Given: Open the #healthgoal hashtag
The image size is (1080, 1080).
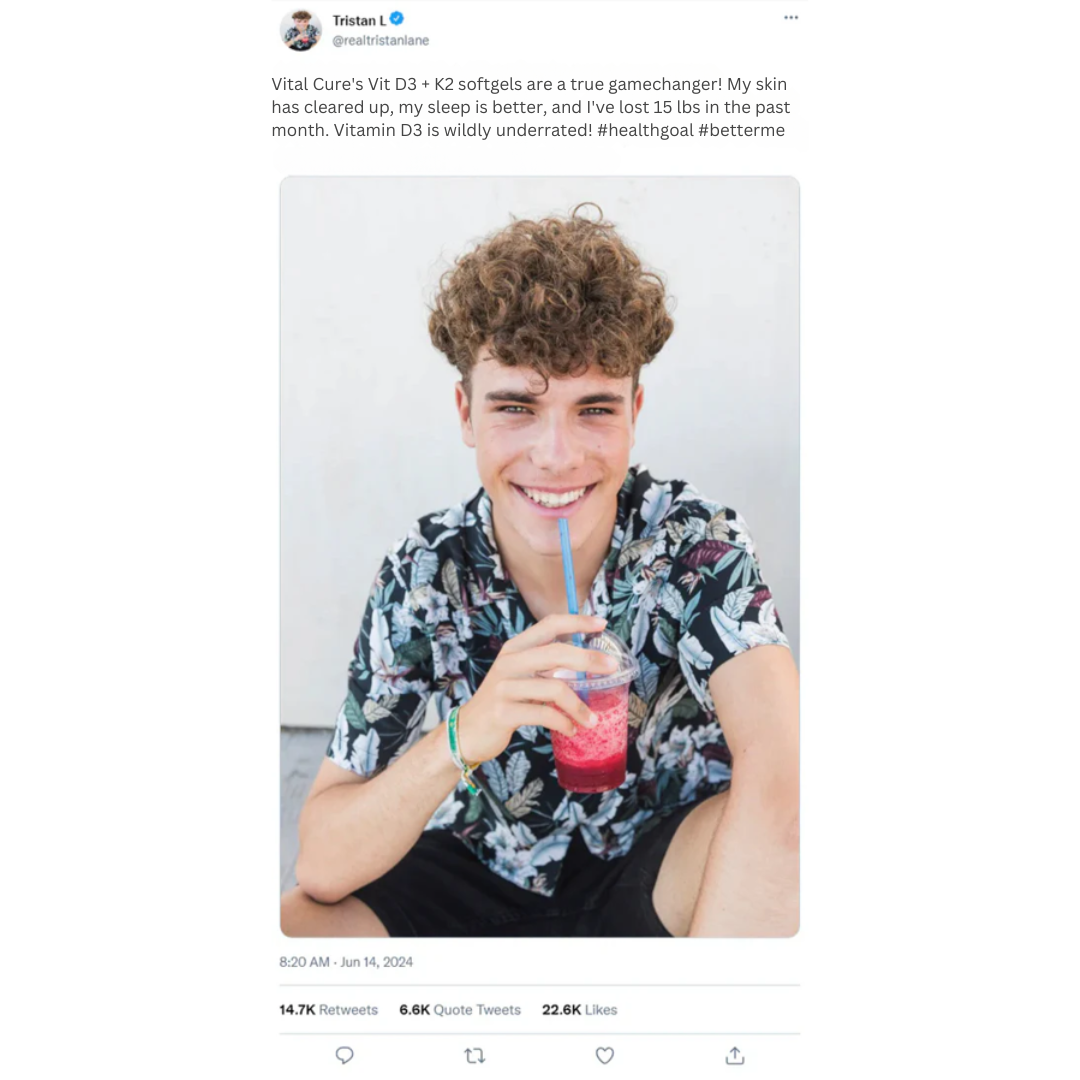Looking at the screenshot, I should [645, 130].
